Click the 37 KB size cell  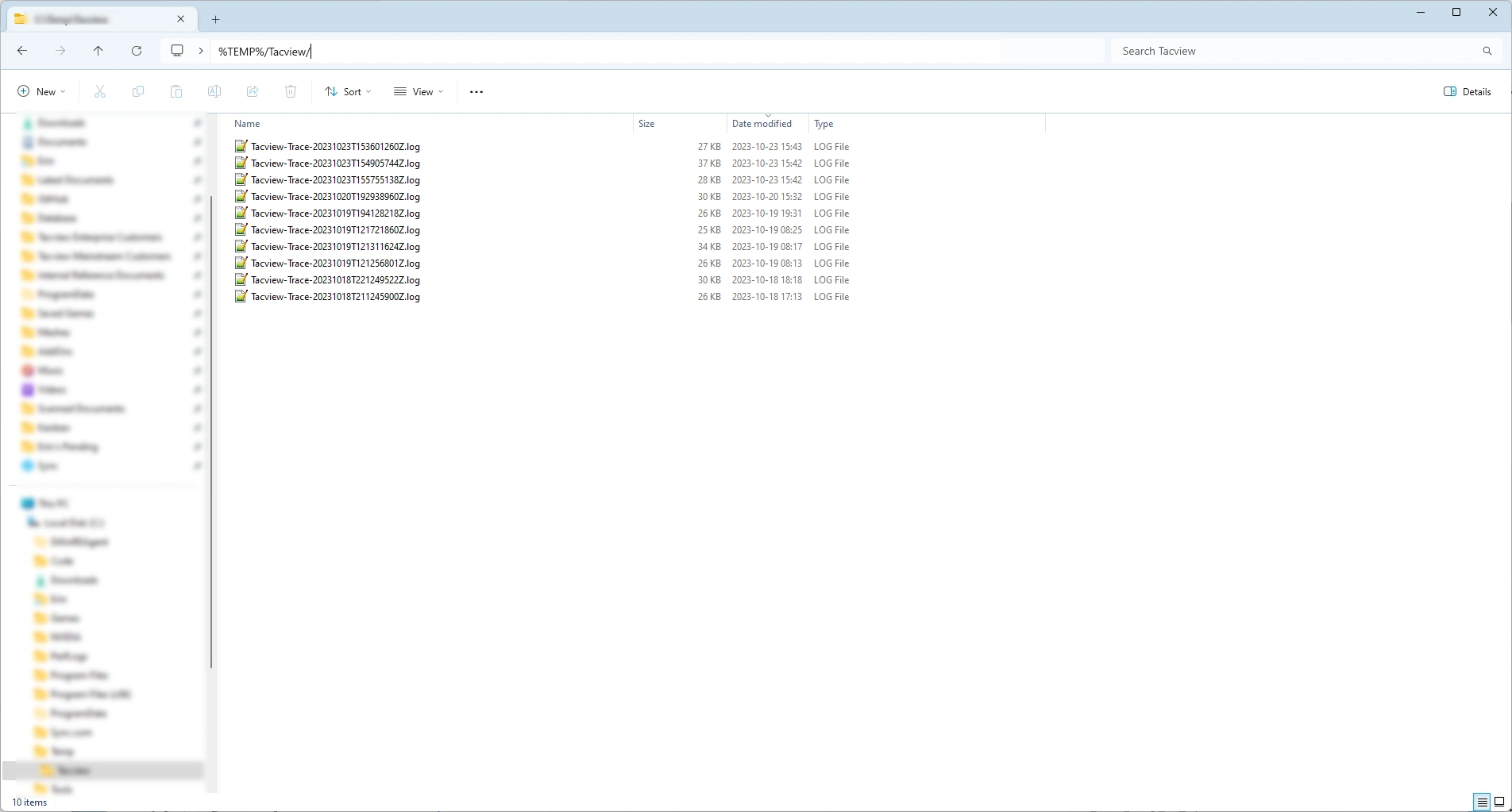(709, 164)
